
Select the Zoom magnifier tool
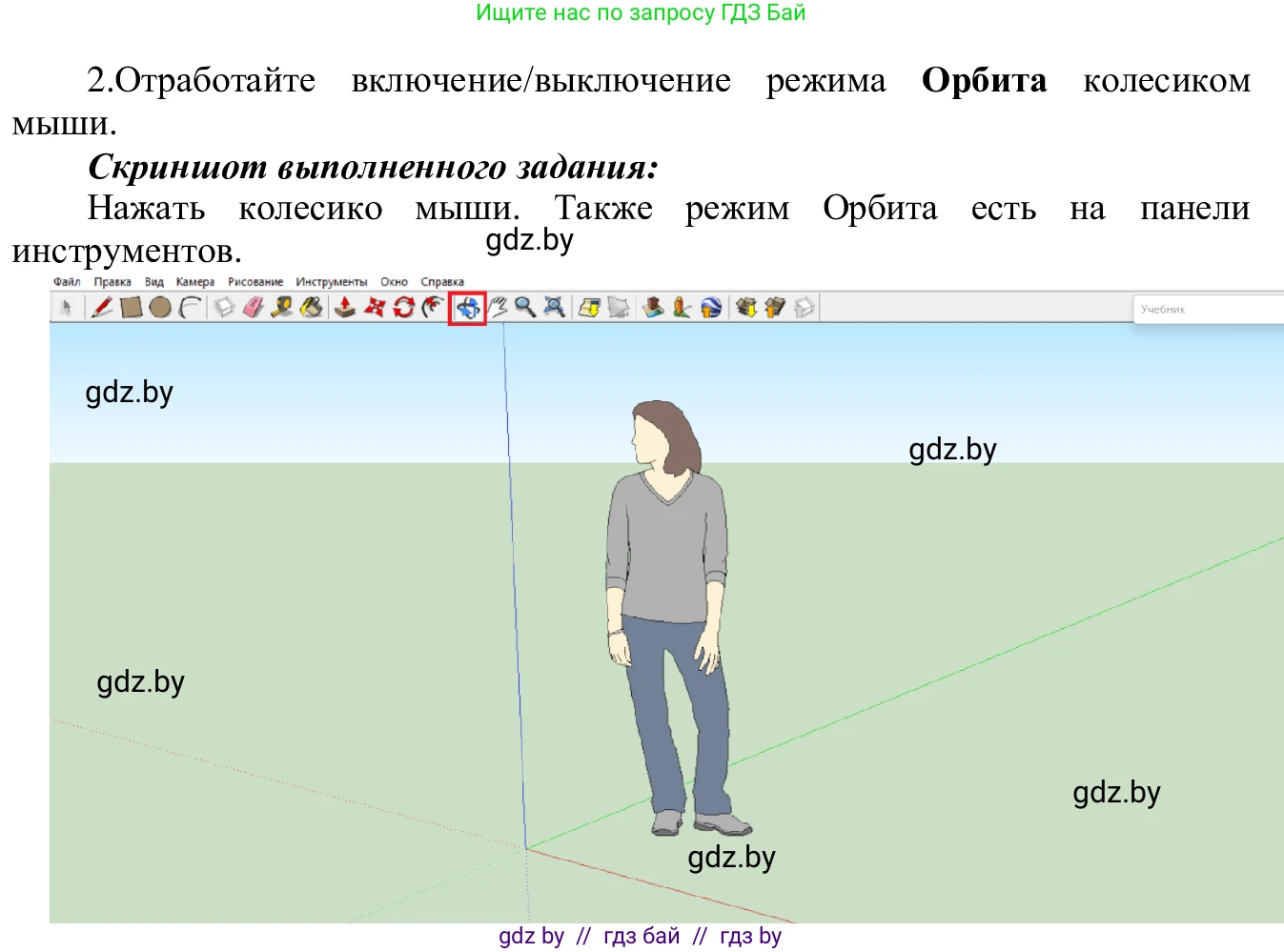[x=522, y=307]
